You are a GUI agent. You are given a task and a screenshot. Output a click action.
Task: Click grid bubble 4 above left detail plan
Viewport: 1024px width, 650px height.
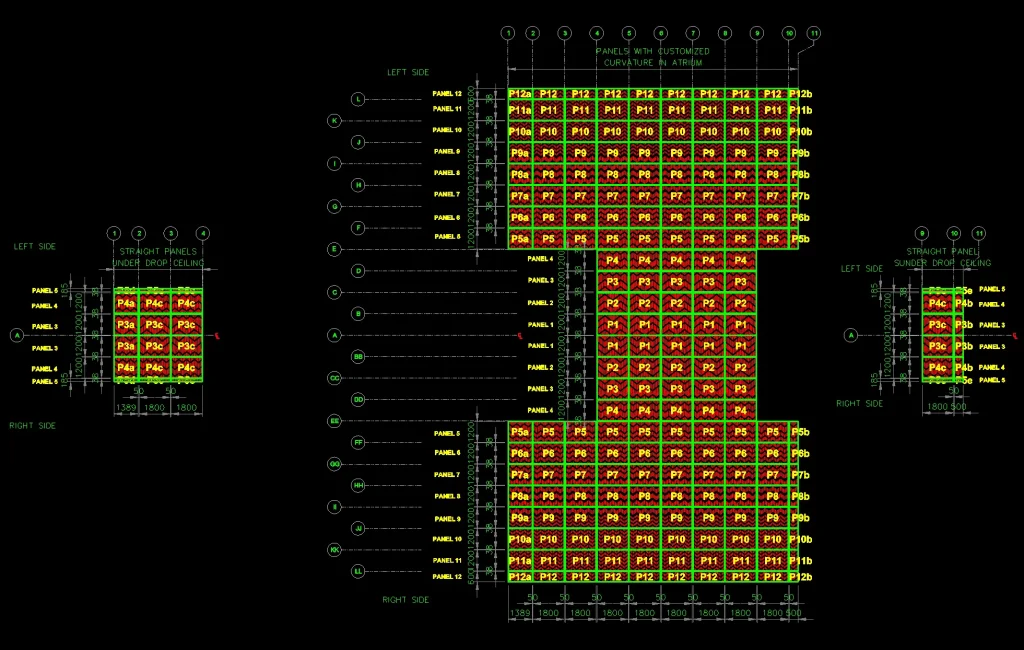[203, 233]
